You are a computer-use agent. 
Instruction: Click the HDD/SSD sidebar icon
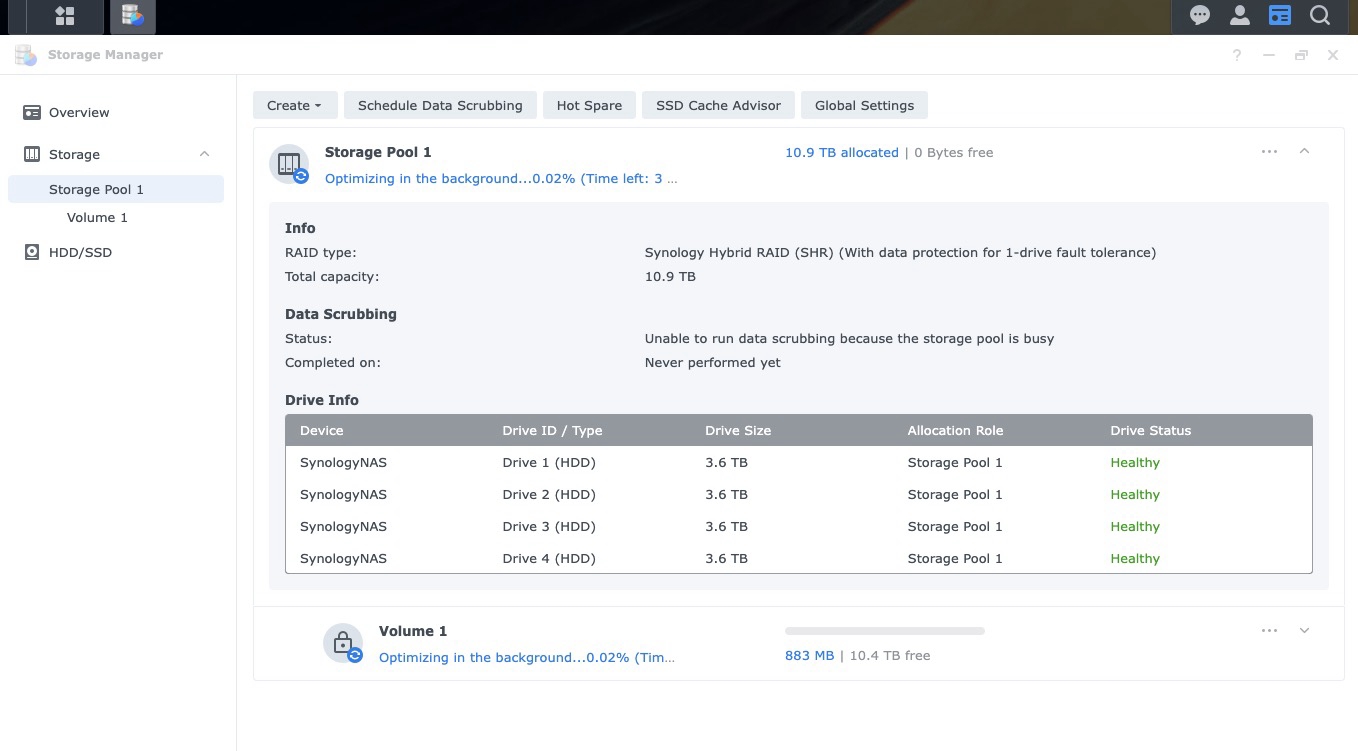[x=32, y=252]
